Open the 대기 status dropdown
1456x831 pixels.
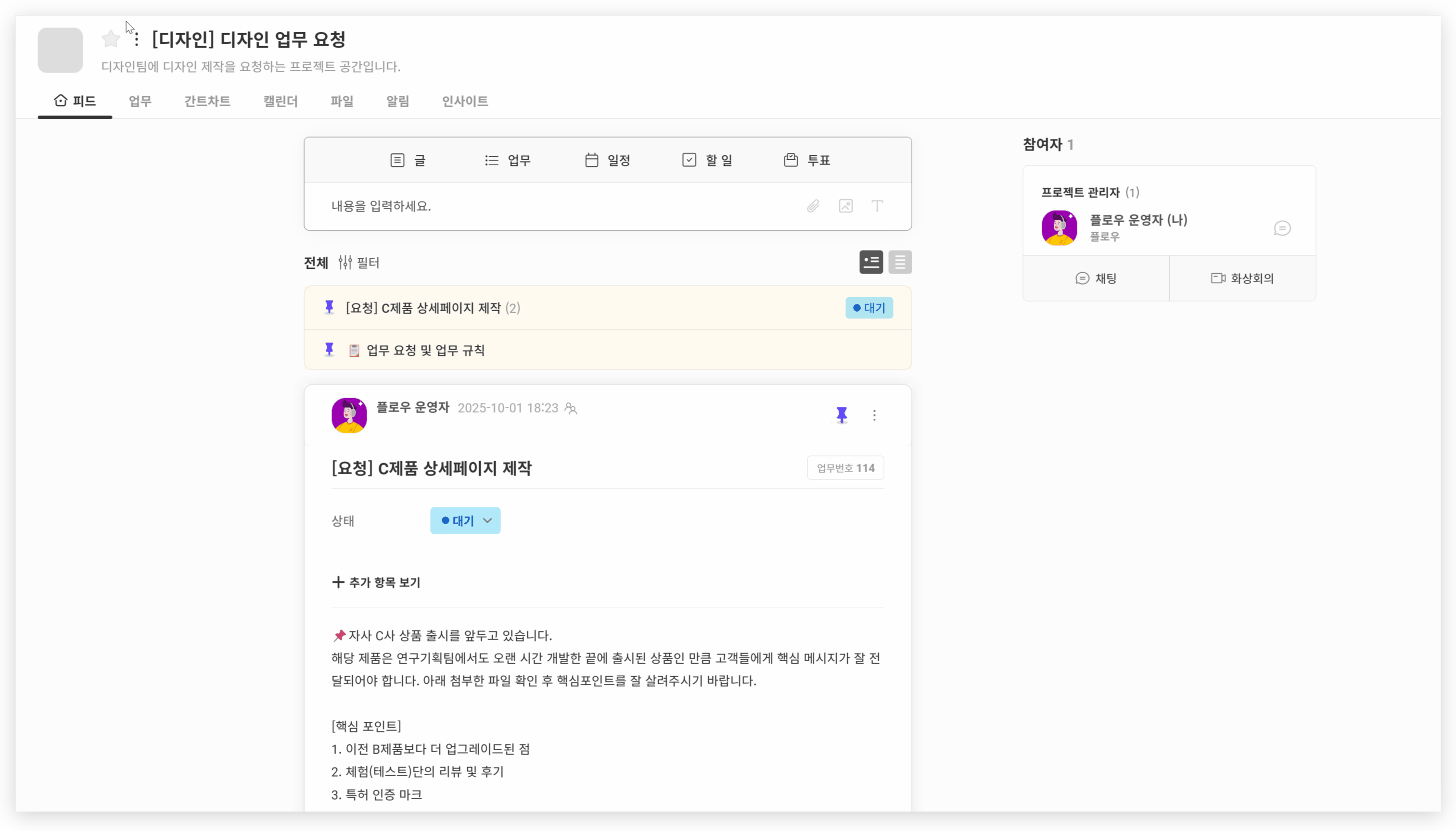coord(465,520)
